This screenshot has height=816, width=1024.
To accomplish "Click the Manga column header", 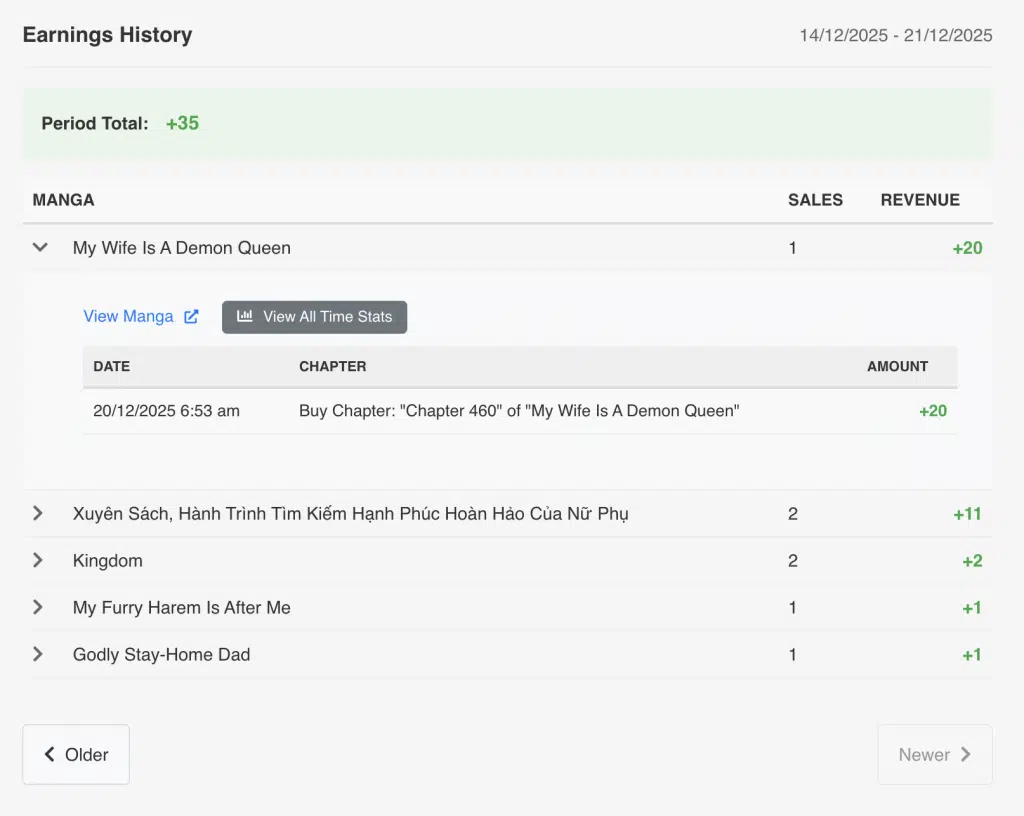I will coord(63,200).
